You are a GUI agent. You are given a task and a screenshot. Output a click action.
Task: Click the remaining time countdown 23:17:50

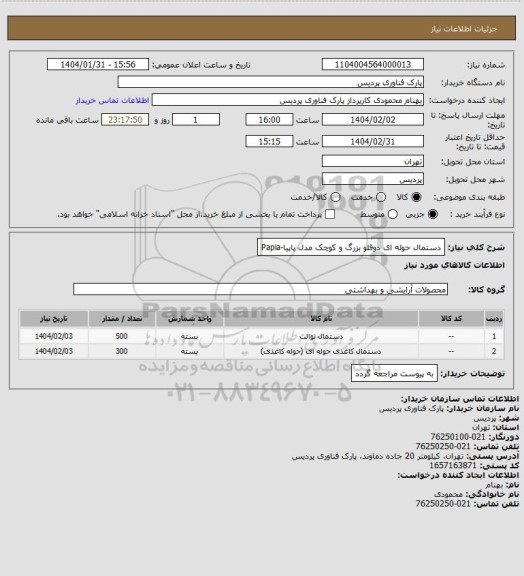(x=125, y=120)
